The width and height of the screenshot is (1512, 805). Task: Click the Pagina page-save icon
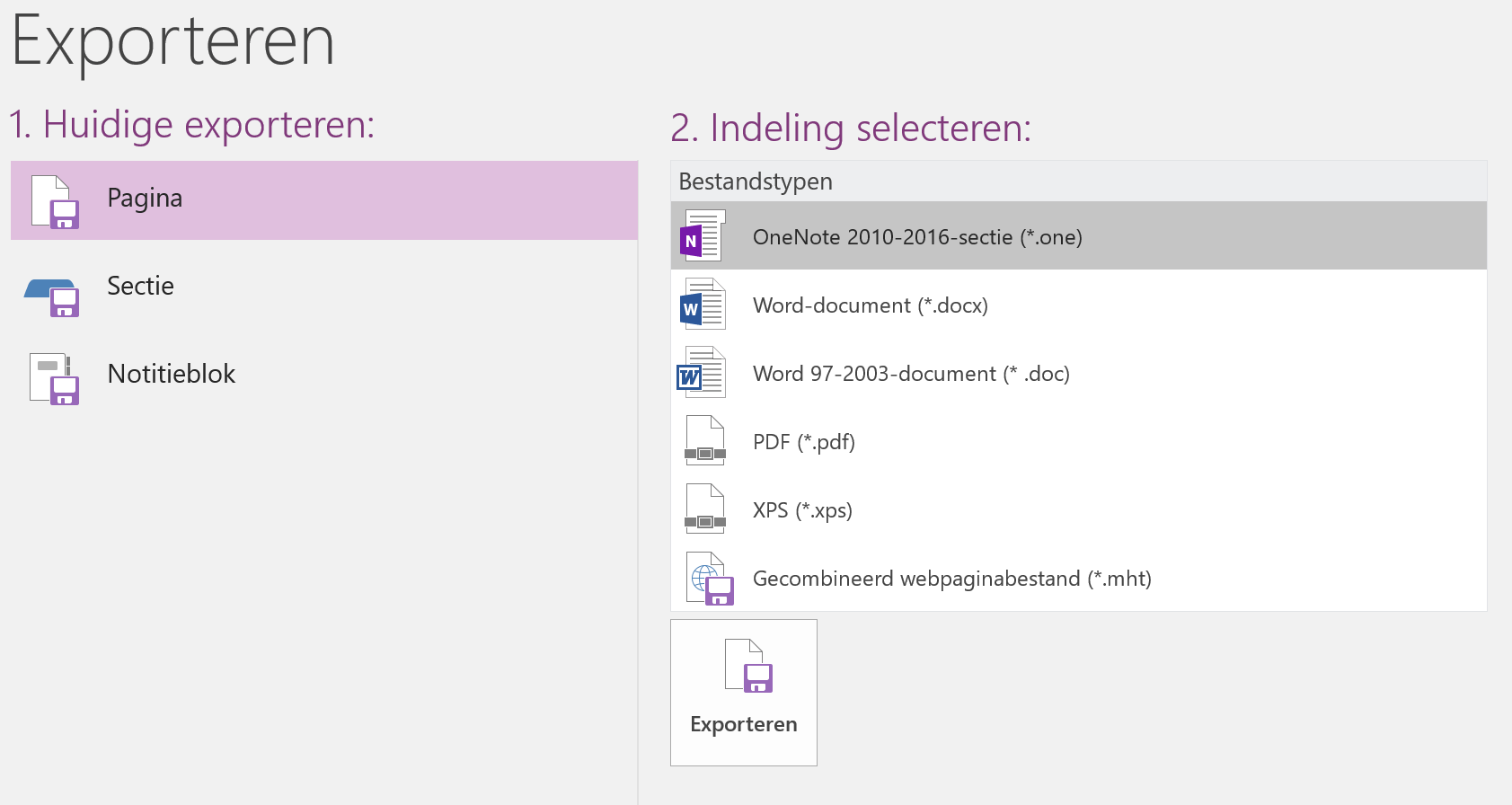[x=55, y=201]
